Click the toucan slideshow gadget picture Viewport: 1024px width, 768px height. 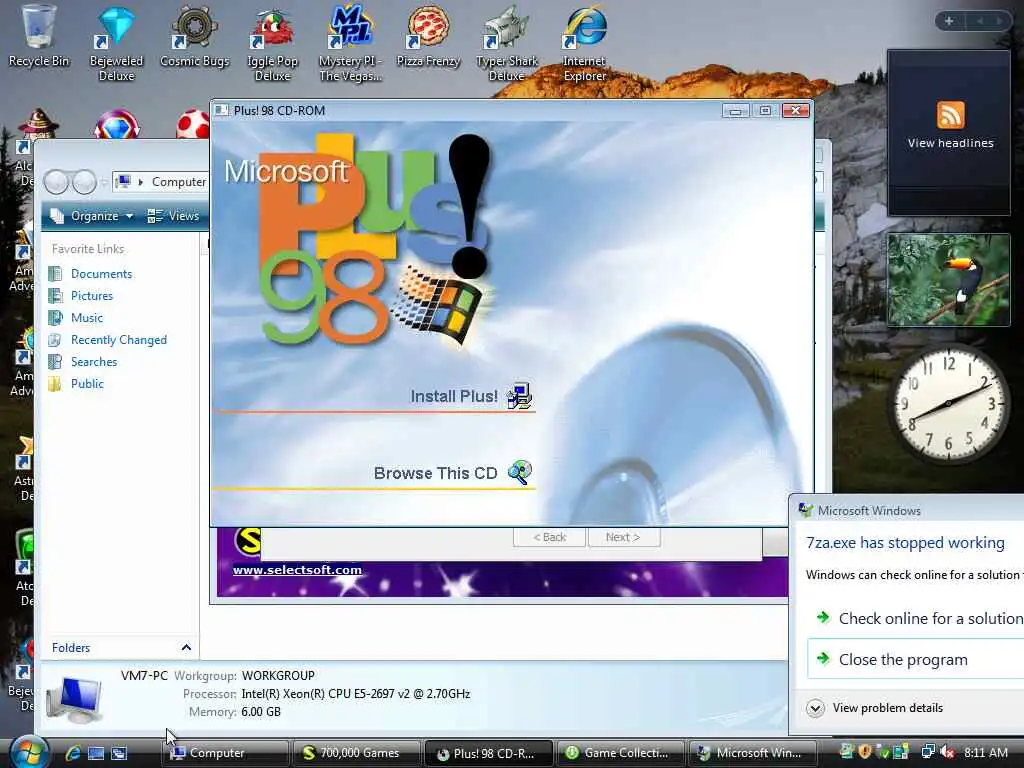tap(948, 280)
